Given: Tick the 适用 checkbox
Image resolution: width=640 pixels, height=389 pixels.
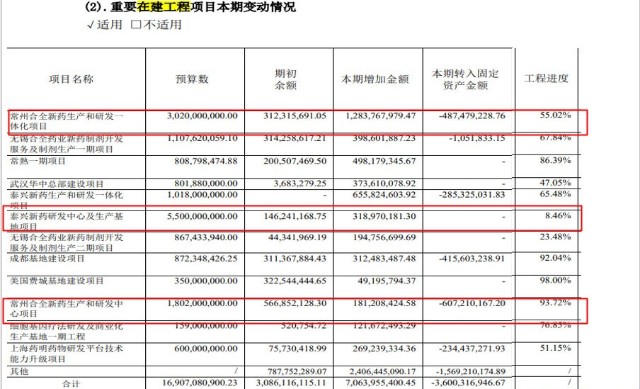Looking at the screenshot, I should coord(91,25).
